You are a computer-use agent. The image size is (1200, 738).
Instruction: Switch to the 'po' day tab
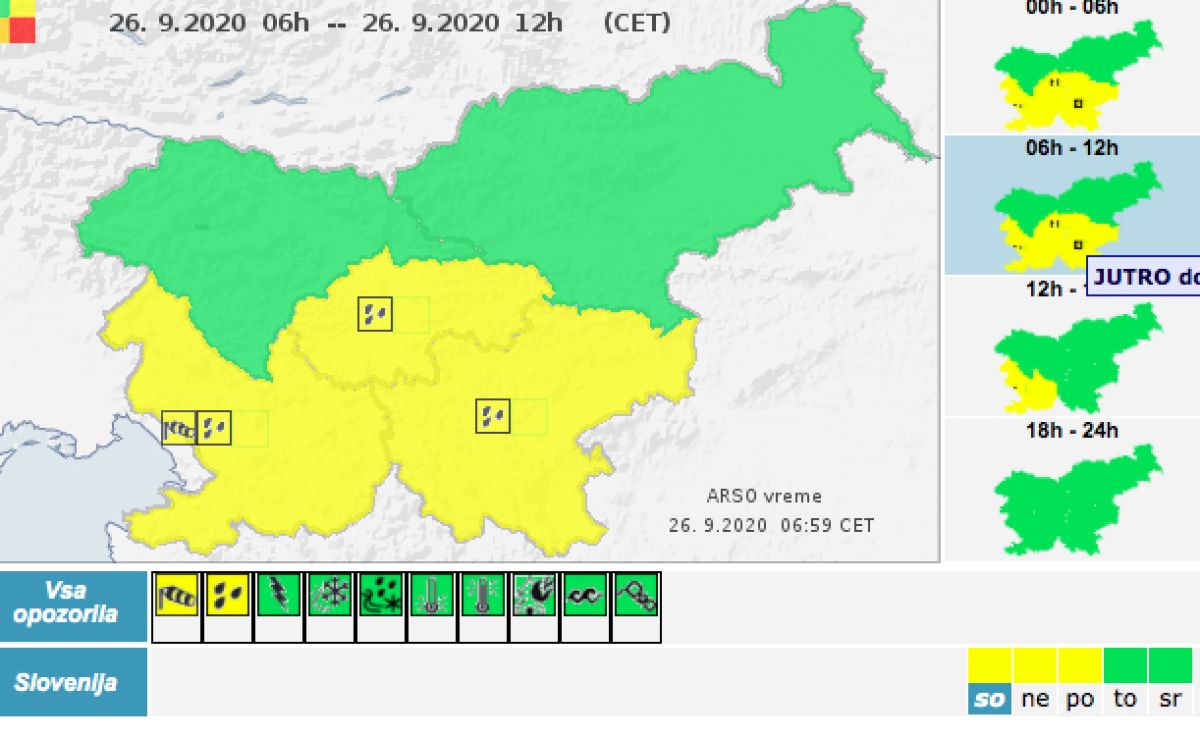point(1080,700)
